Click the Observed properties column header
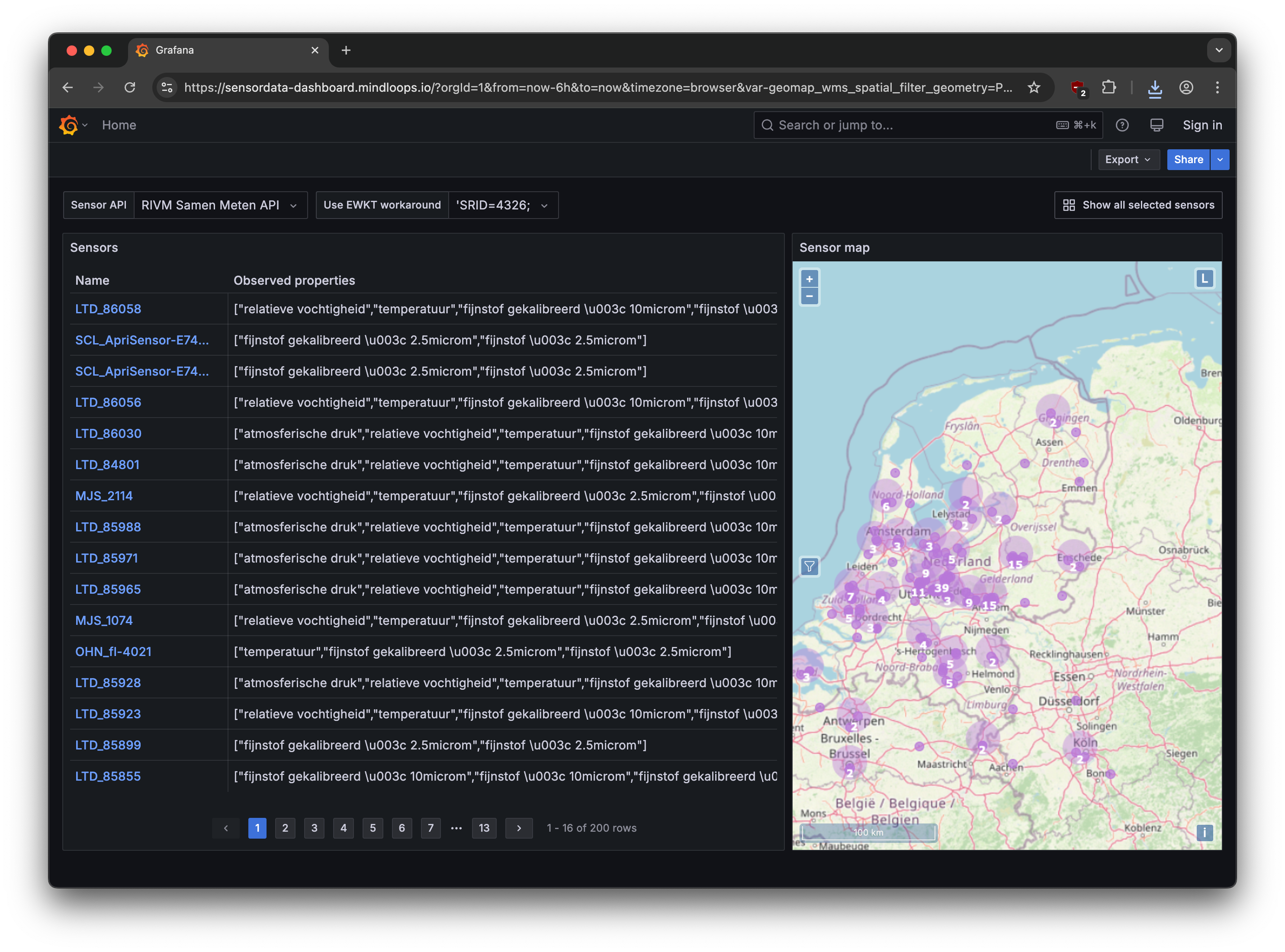 point(294,281)
